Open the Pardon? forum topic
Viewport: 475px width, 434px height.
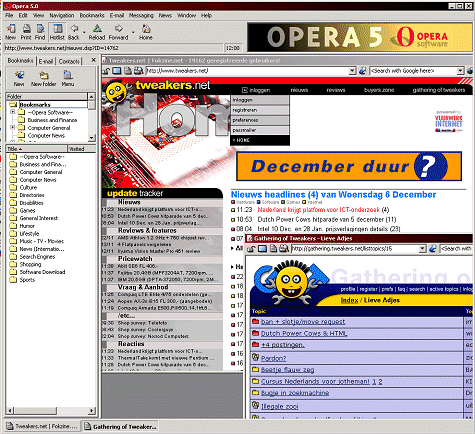click(273, 358)
